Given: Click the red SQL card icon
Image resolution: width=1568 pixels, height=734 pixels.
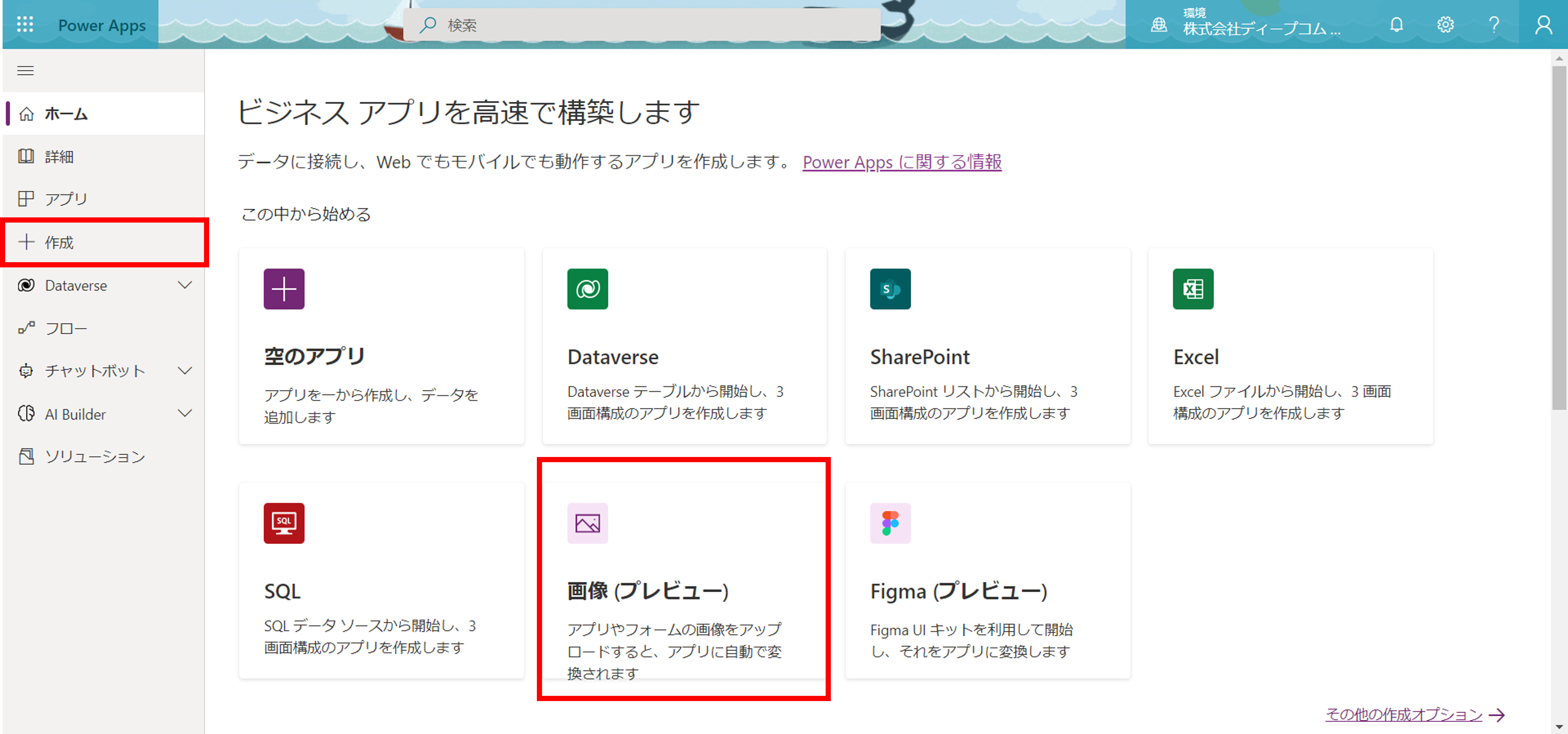Looking at the screenshot, I should tap(284, 523).
